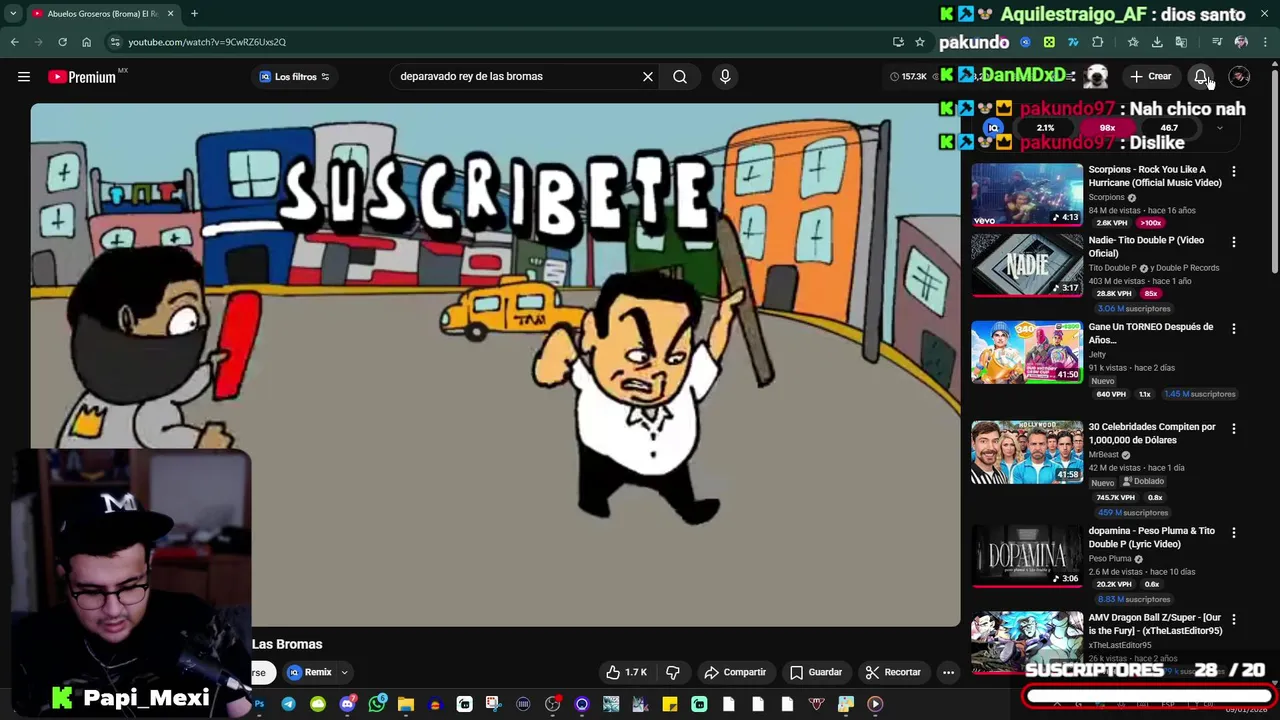Open the browser downloads icon
This screenshot has height=720, width=1280.
coord(1157,42)
